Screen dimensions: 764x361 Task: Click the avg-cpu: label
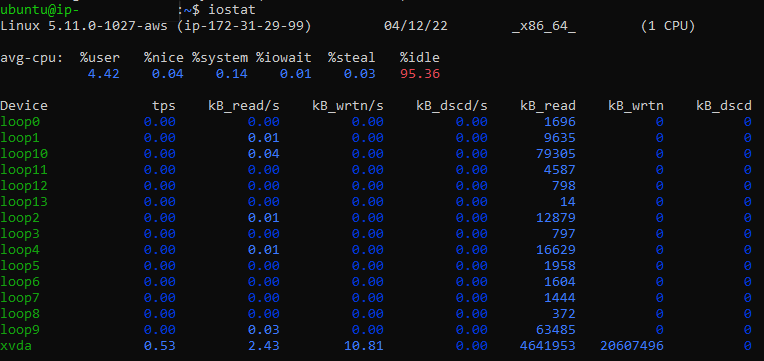tap(32, 58)
